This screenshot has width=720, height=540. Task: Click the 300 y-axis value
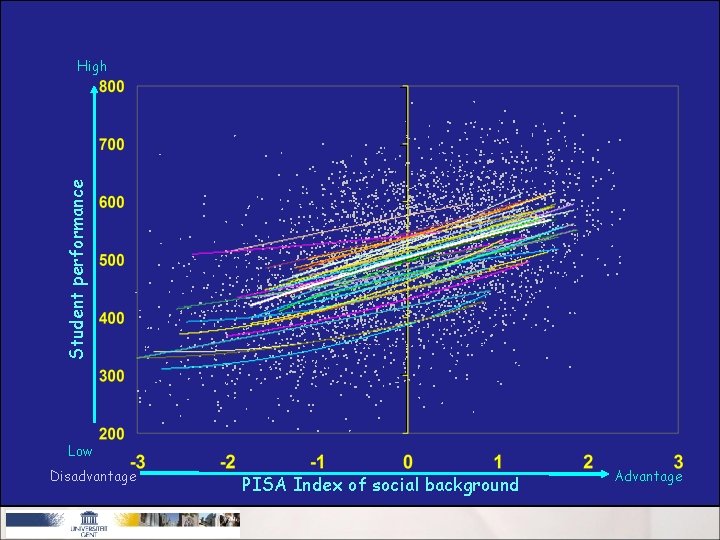(112, 376)
